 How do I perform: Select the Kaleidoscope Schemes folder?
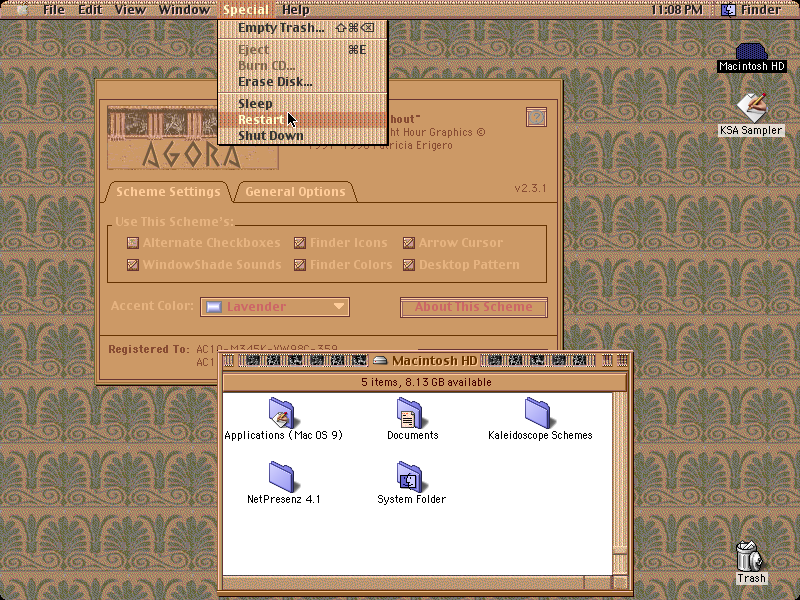pos(537,412)
